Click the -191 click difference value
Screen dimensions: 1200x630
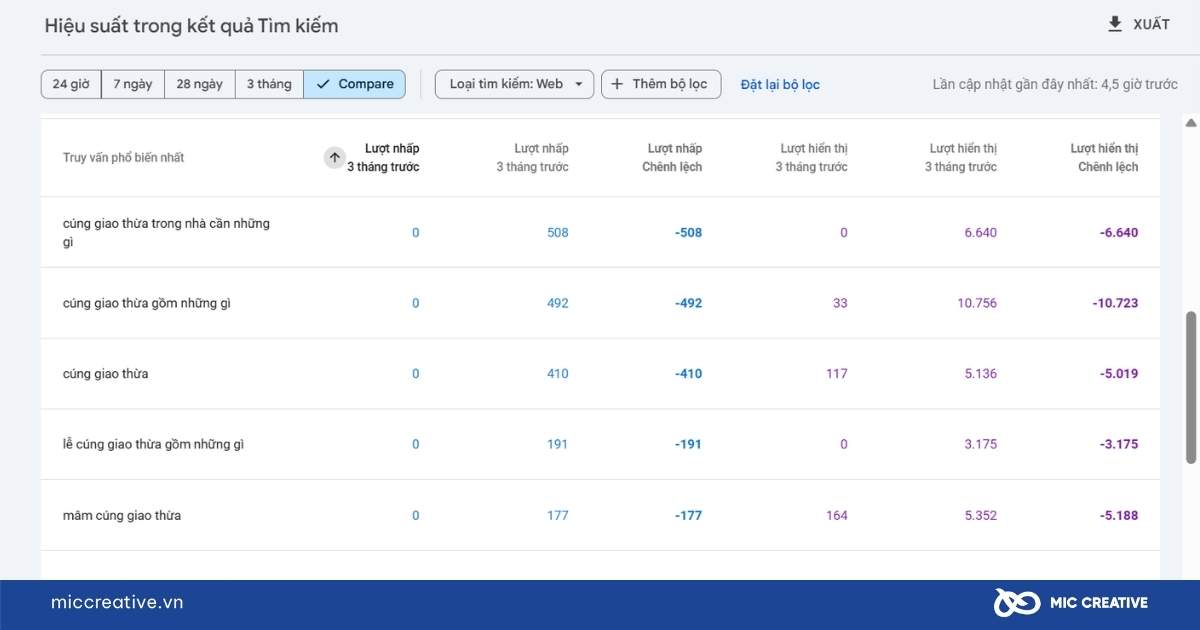[688, 444]
